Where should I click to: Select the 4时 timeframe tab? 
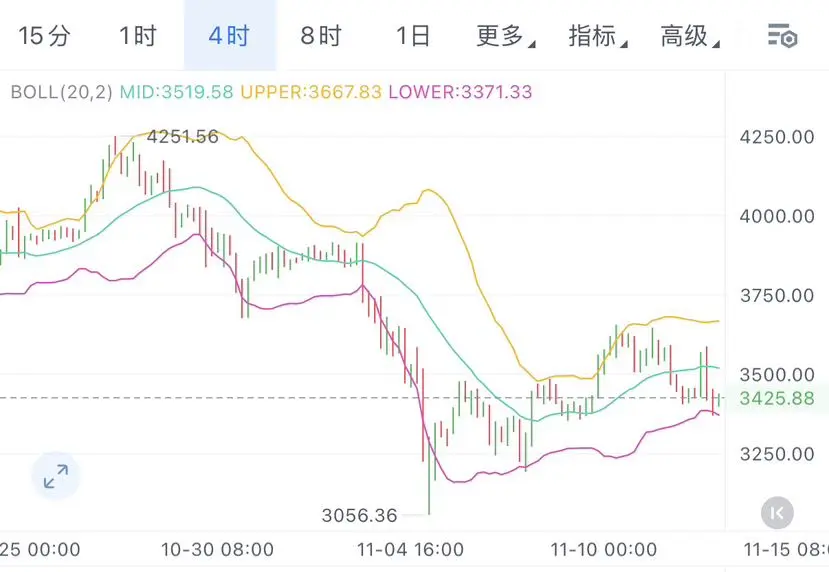tap(229, 37)
